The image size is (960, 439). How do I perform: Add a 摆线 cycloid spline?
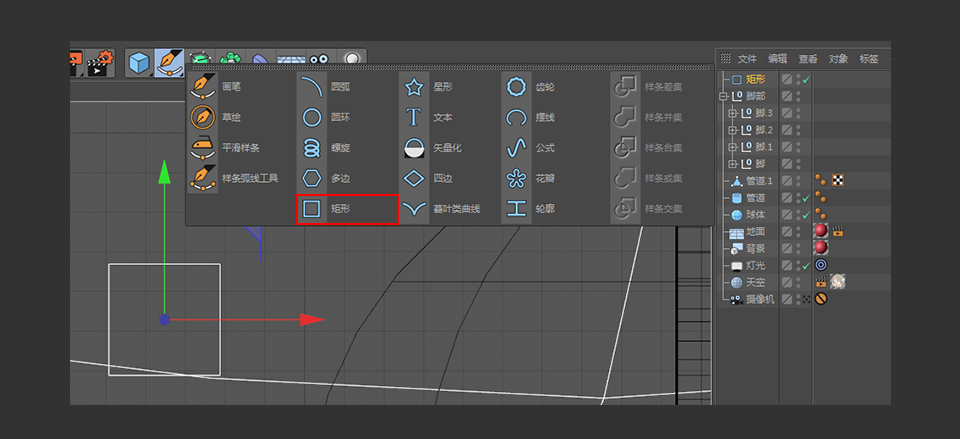(x=530, y=117)
